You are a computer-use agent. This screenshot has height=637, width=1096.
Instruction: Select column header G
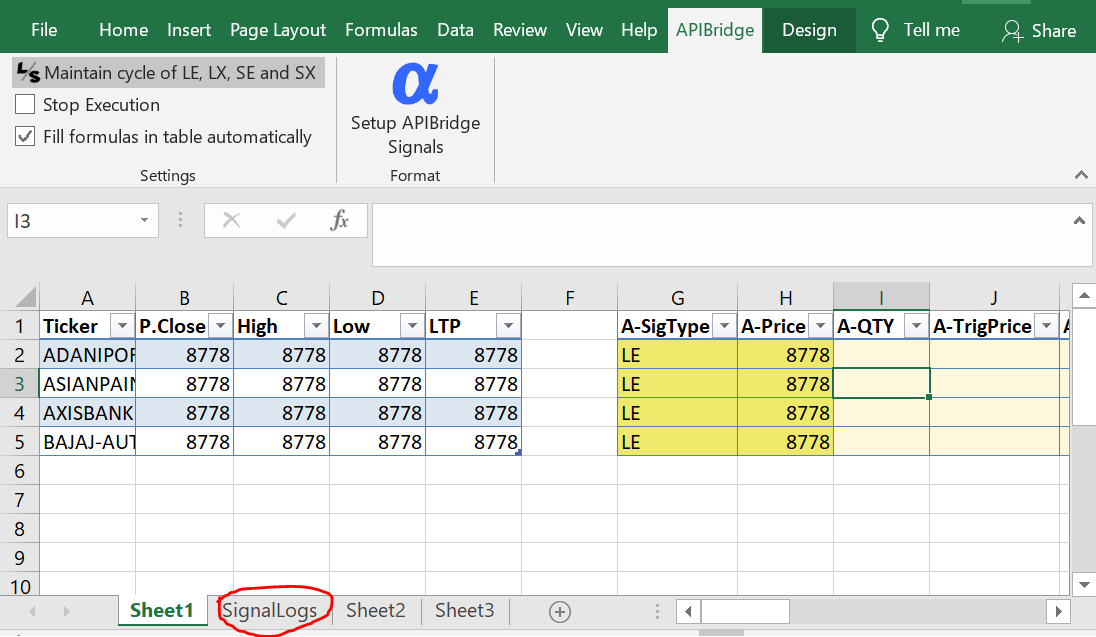pyautogui.click(x=677, y=298)
